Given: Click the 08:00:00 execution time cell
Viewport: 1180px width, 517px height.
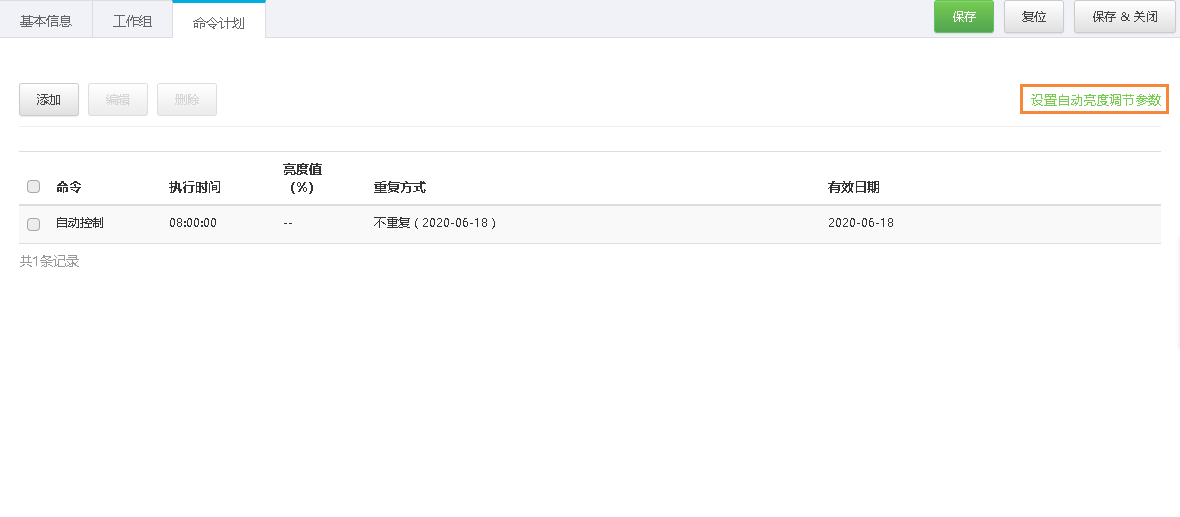Looking at the screenshot, I should pyautogui.click(x=193, y=223).
